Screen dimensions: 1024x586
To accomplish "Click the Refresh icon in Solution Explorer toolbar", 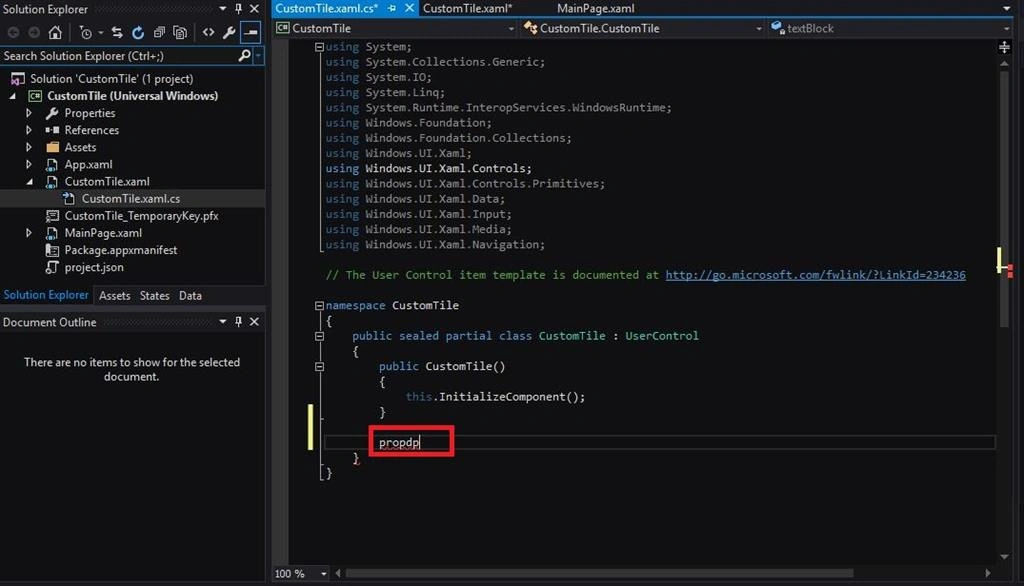I will click(x=138, y=32).
